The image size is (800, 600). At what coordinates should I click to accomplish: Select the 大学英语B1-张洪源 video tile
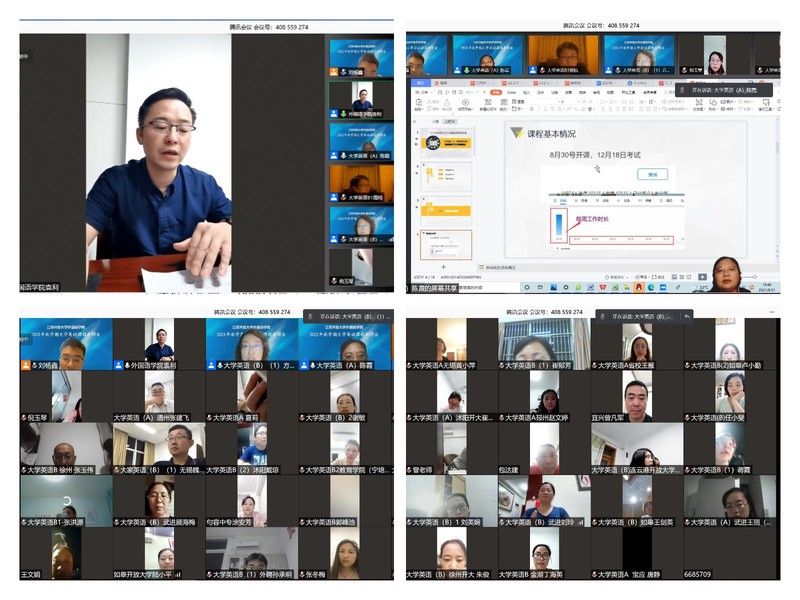pos(66,501)
